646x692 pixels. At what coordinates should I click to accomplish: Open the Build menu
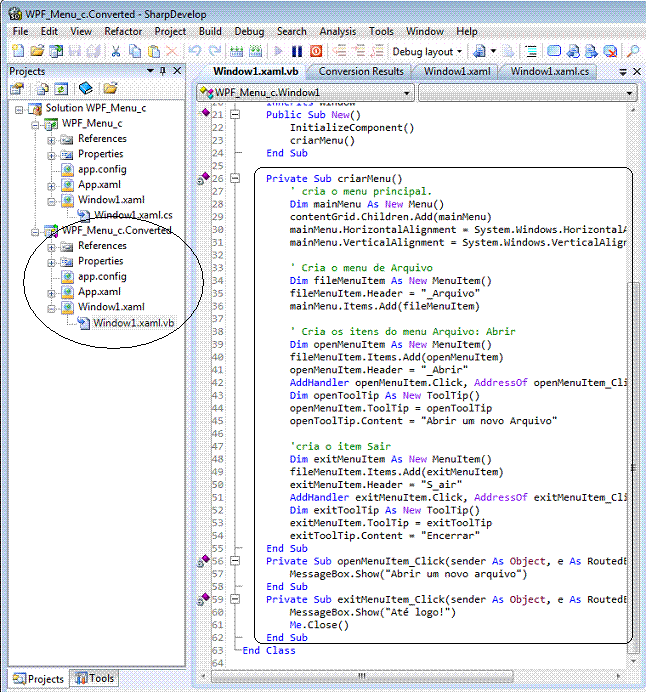(210, 31)
